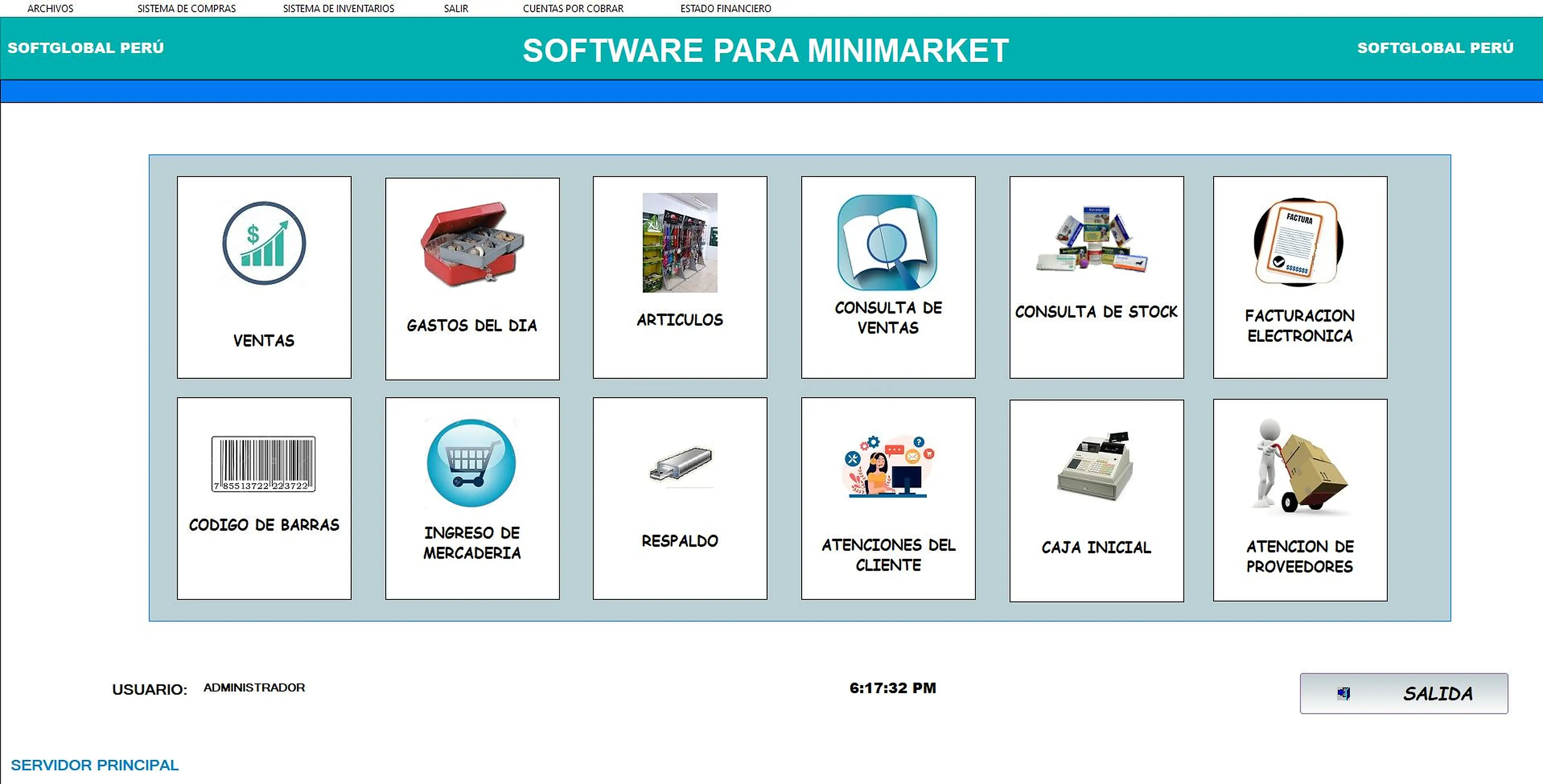This screenshot has width=1543, height=784.
Task: Click the ADMINISTRADOR user name
Action: (x=254, y=688)
